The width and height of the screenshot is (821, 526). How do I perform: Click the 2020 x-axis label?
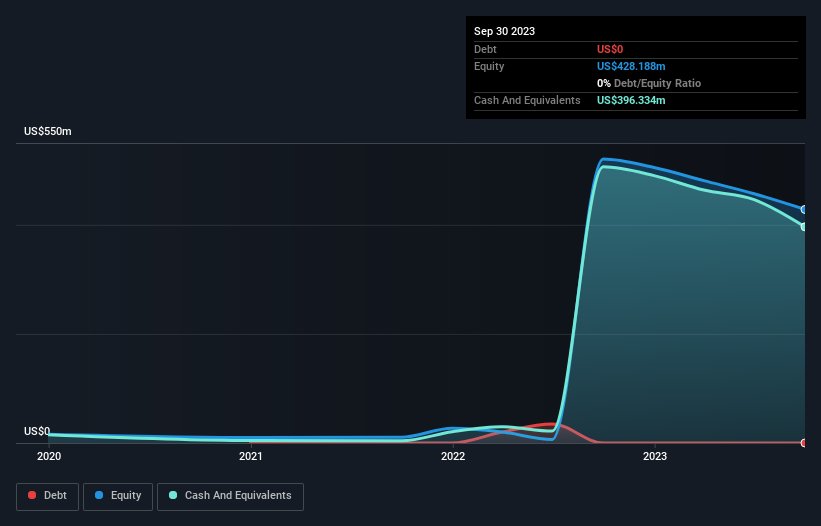click(x=49, y=456)
